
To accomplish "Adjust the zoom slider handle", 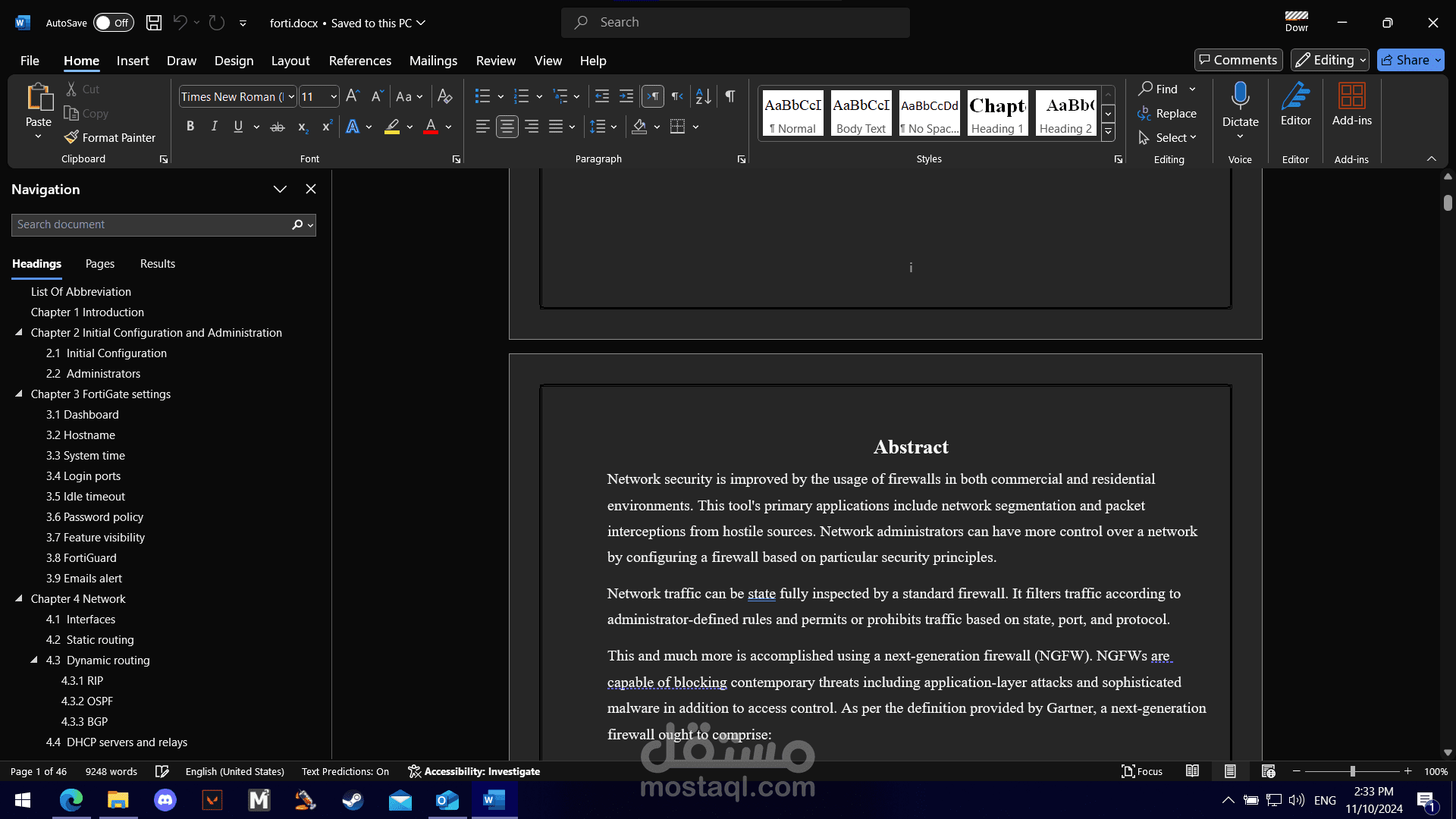I will click(1352, 771).
